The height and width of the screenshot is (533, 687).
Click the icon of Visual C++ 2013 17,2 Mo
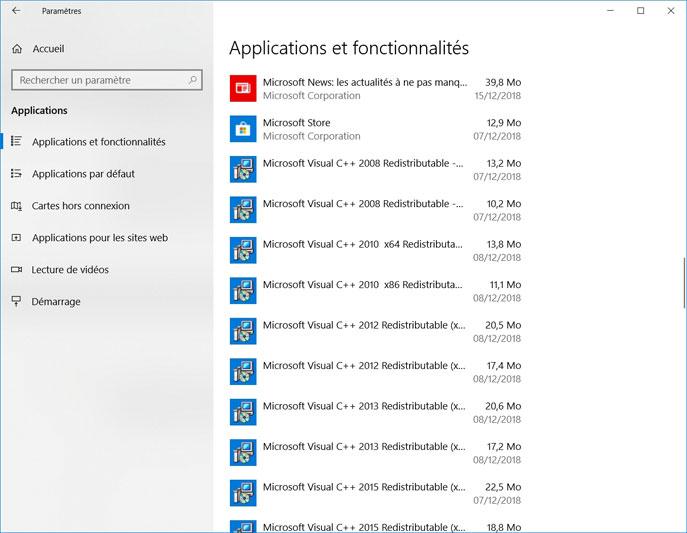pos(243,453)
